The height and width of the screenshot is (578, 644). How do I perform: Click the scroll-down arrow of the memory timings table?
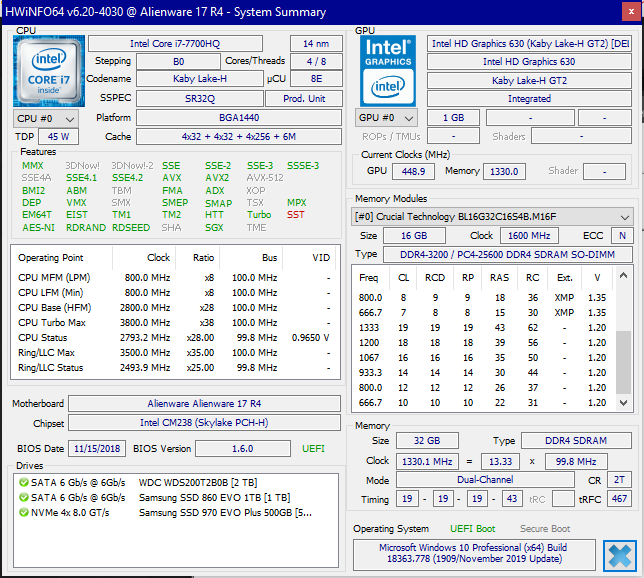pos(624,403)
